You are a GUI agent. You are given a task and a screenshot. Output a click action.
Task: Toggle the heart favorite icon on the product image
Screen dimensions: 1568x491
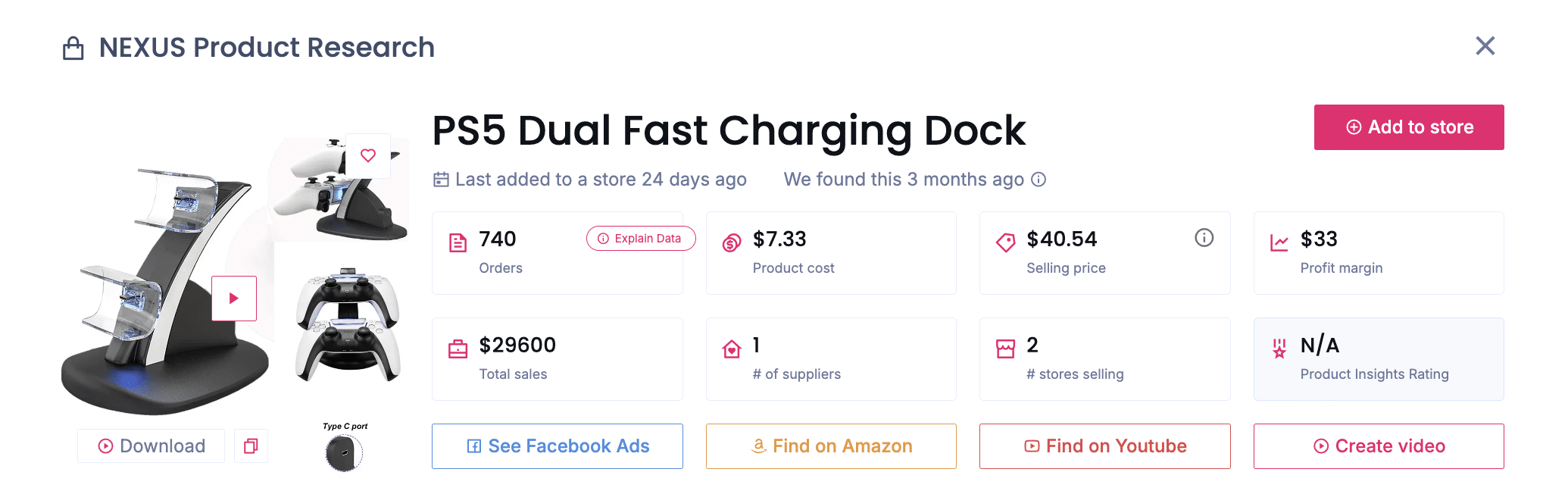[369, 155]
